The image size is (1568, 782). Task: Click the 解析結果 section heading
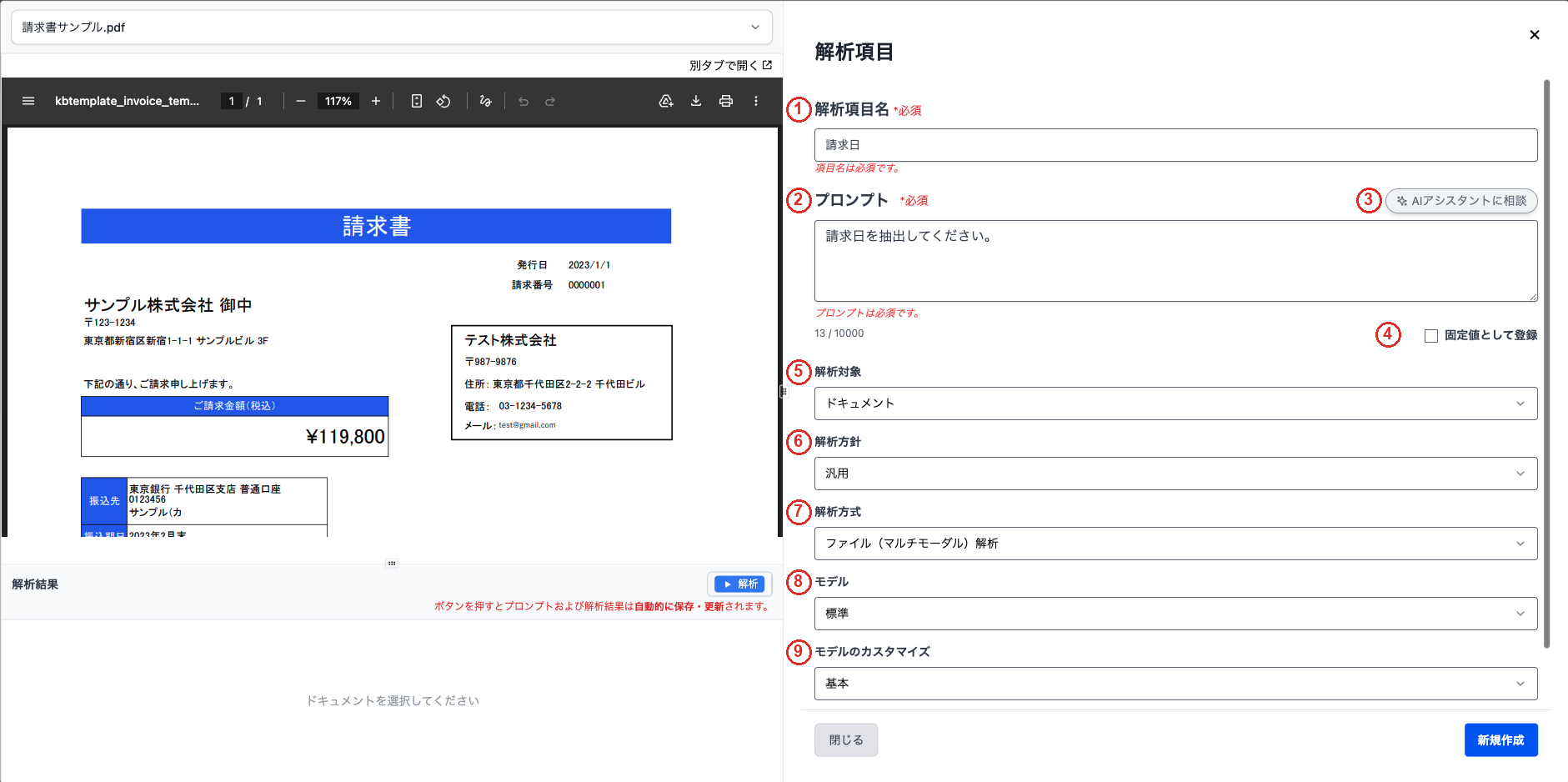click(35, 584)
